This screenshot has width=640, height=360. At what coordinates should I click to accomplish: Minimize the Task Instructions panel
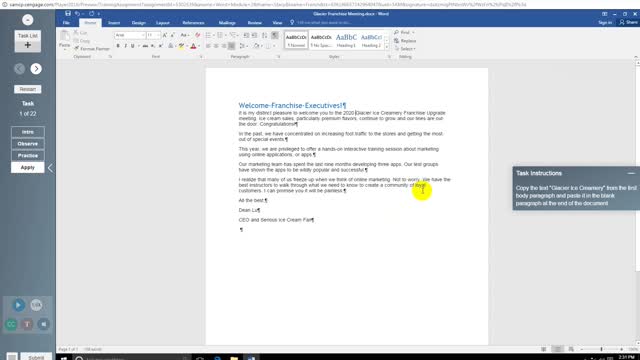(x=631, y=173)
